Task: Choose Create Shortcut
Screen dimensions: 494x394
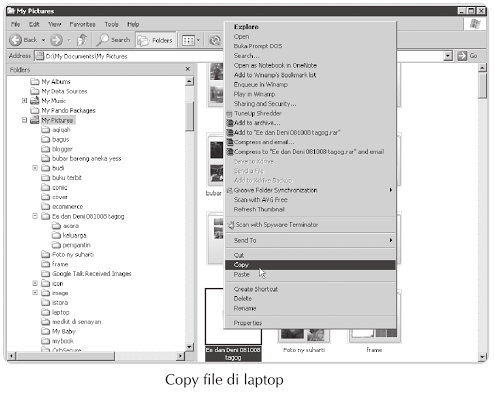Action: [310, 289]
